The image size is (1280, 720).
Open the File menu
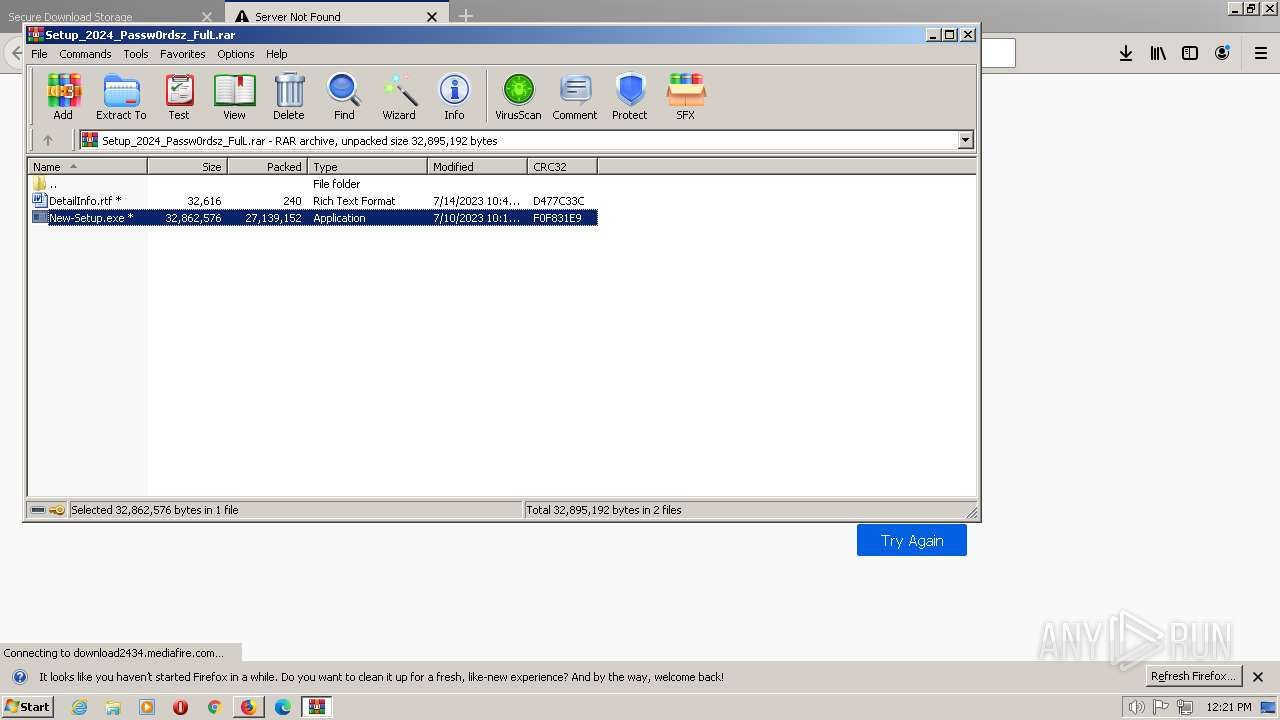click(39, 54)
